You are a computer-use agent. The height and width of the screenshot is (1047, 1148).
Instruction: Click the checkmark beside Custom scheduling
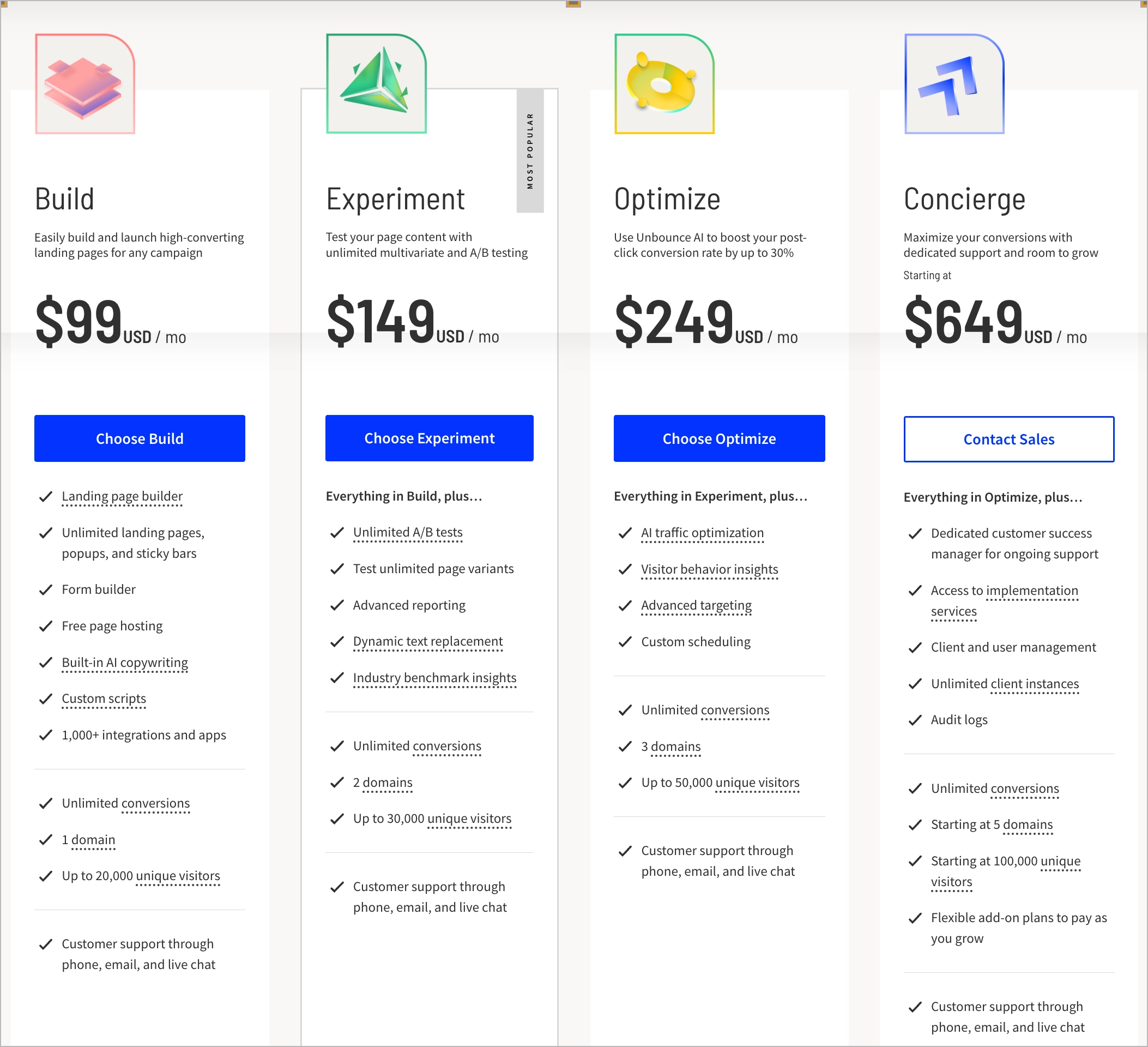point(624,642)
